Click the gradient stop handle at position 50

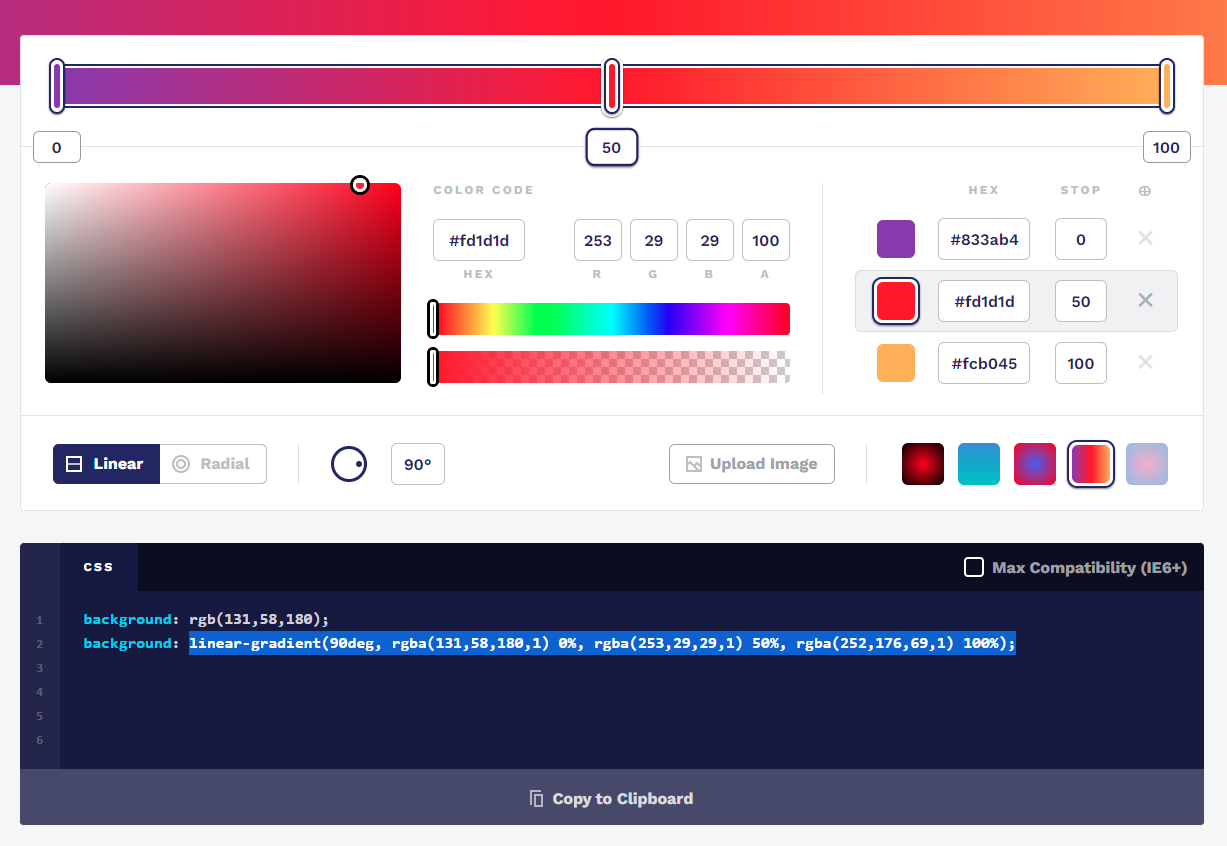(611, 87)
